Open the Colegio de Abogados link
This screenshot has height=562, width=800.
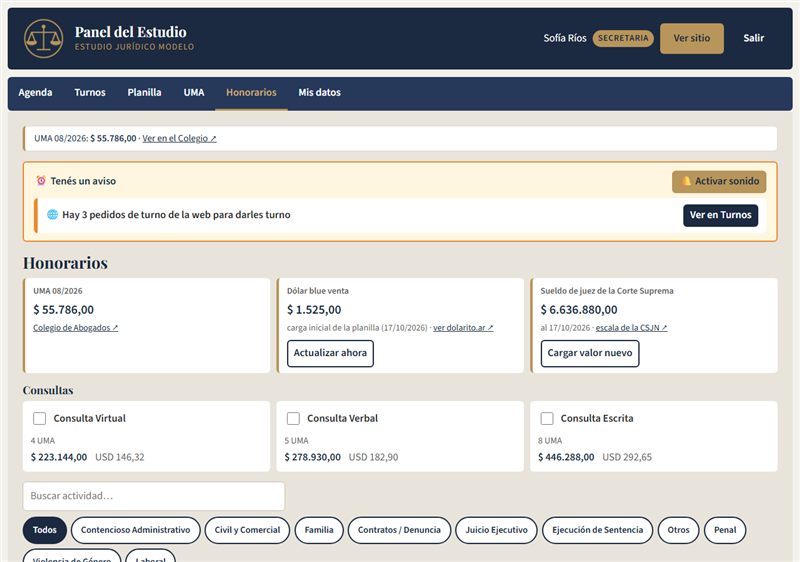click(76, 327)
